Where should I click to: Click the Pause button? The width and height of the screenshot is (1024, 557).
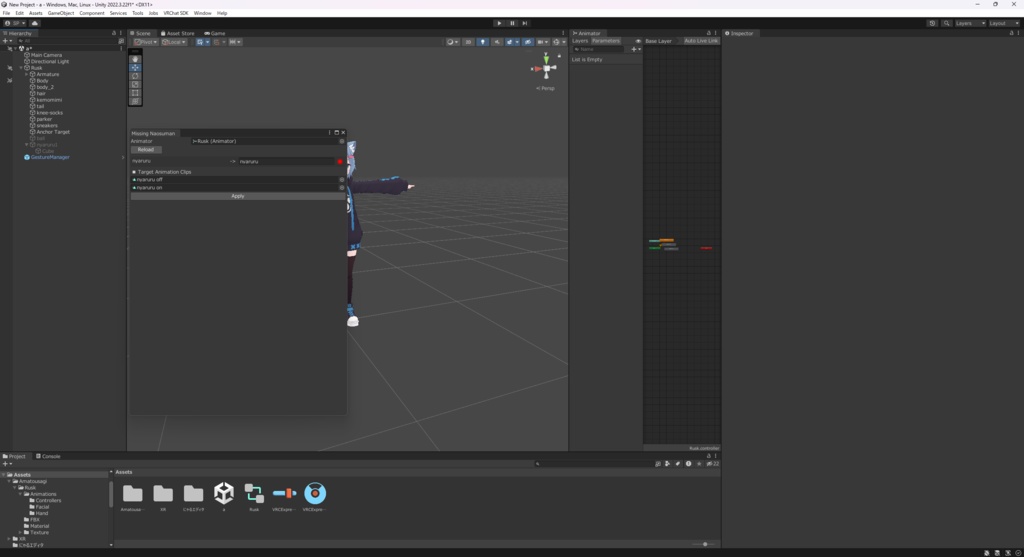pyautogui.click(x=512, y=23)
